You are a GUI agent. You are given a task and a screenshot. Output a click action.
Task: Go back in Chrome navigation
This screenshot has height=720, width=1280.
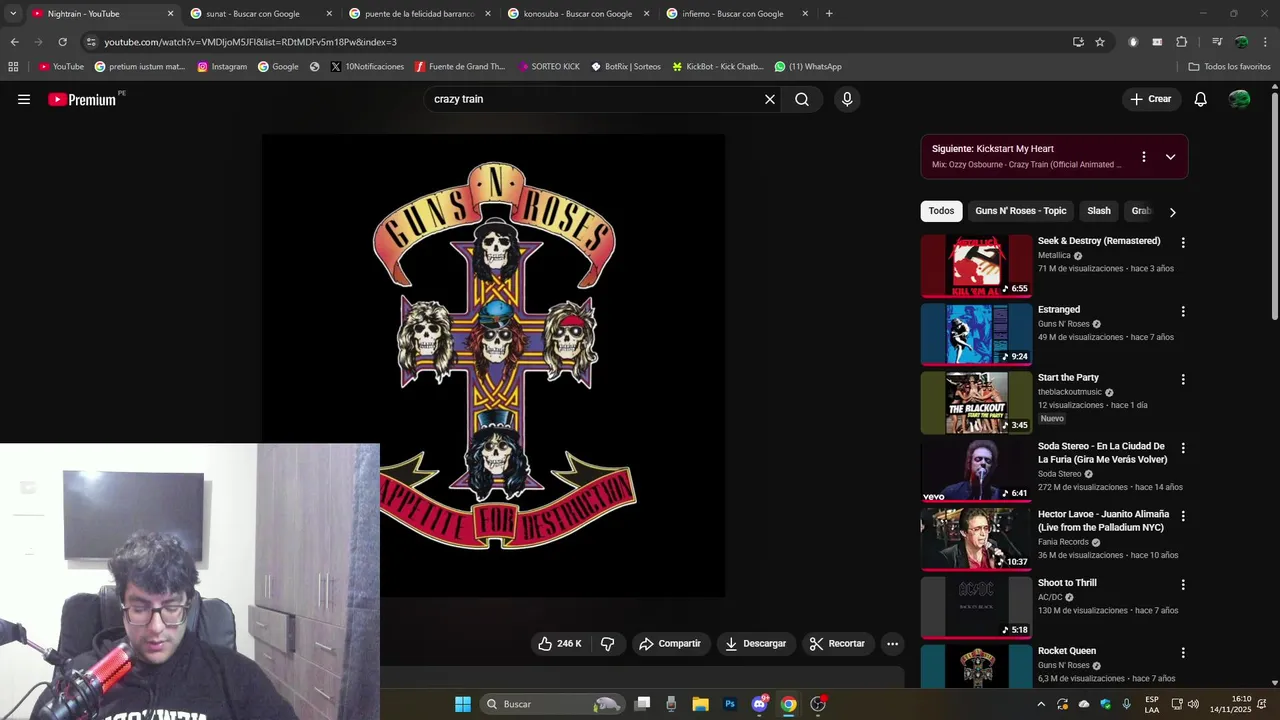pyautogui.click(x=14, y=42)
